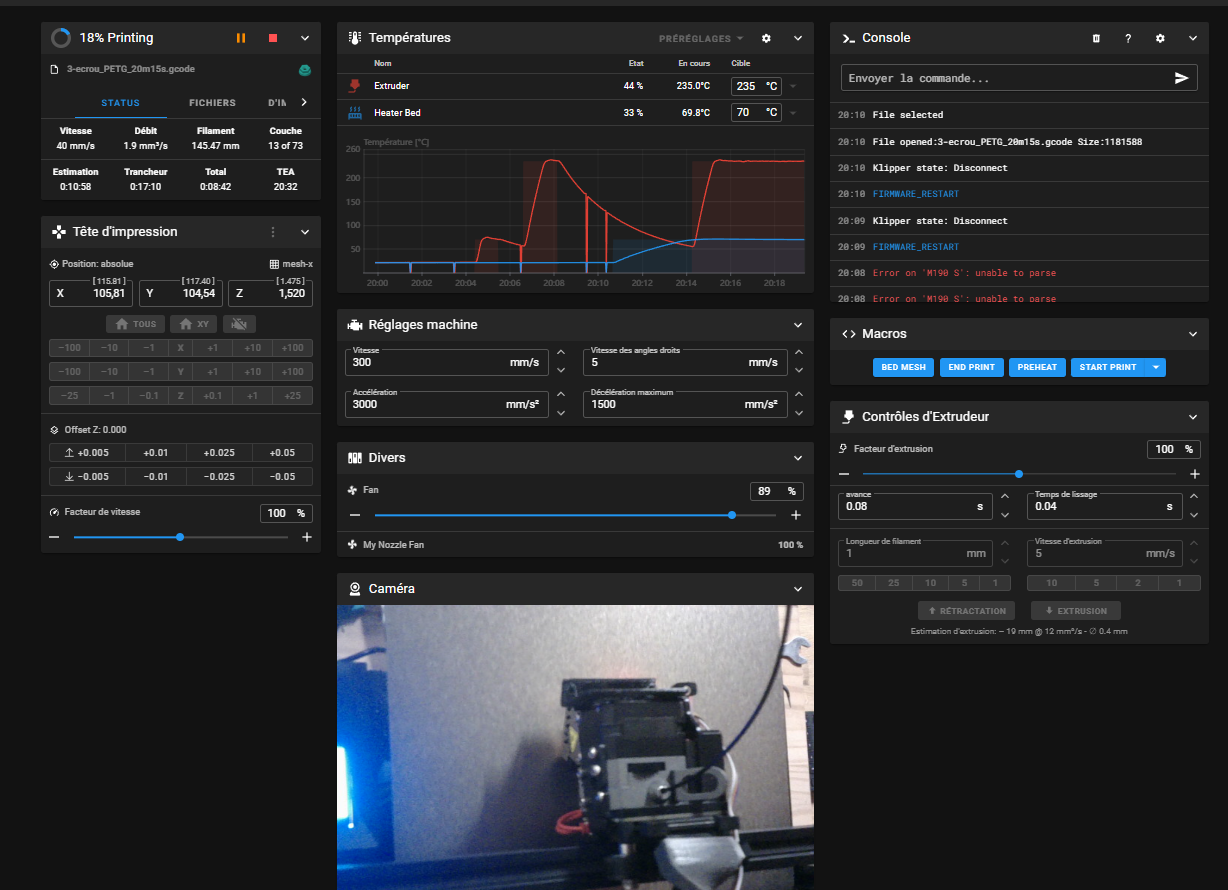1228x890 pixels.
Task: Open the PRÉRÉGLAGES presets dropdown
Action: tap(701, 38)
